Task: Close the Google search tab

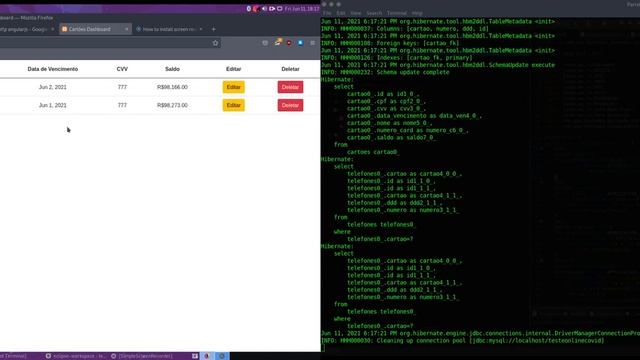Action: (52, 29)
